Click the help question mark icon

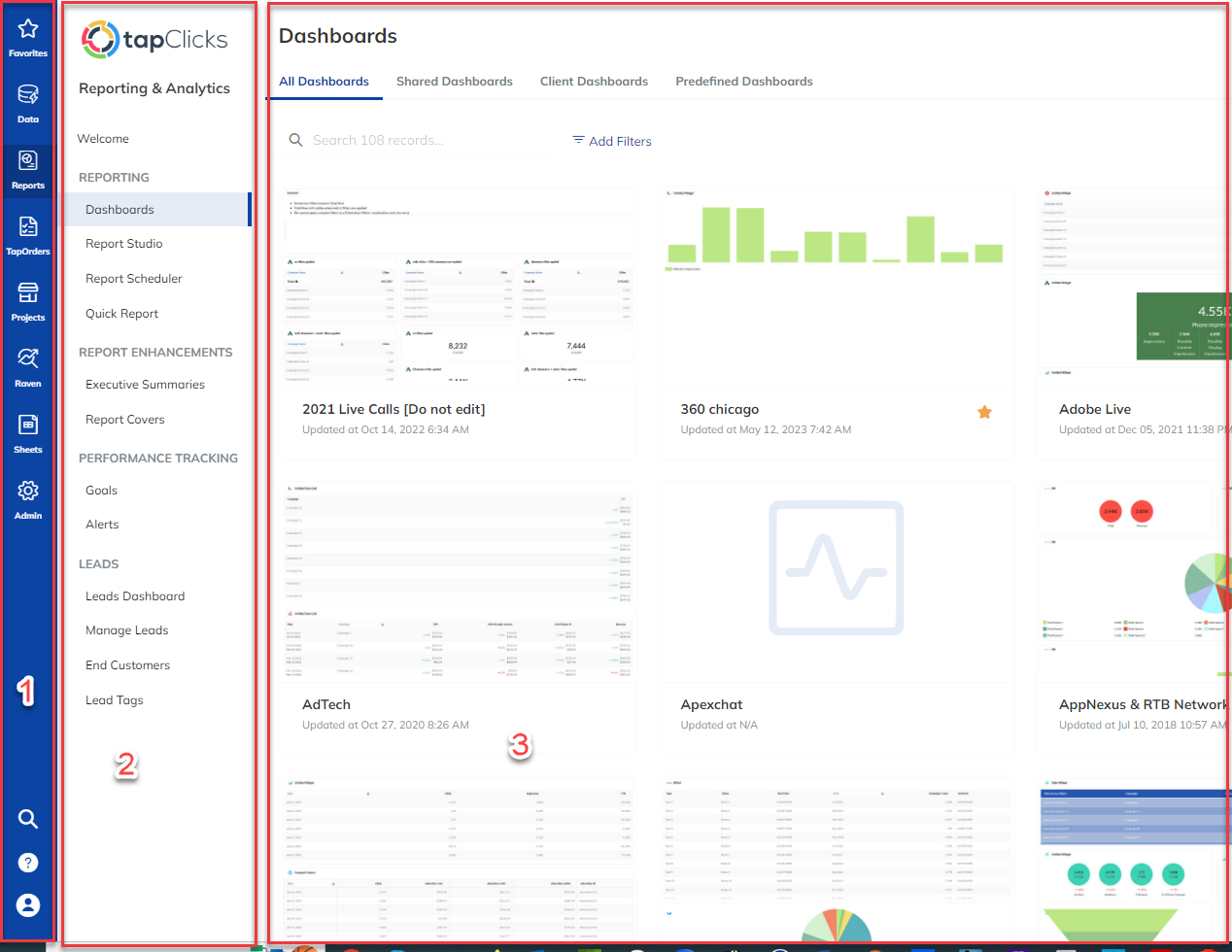27,863
